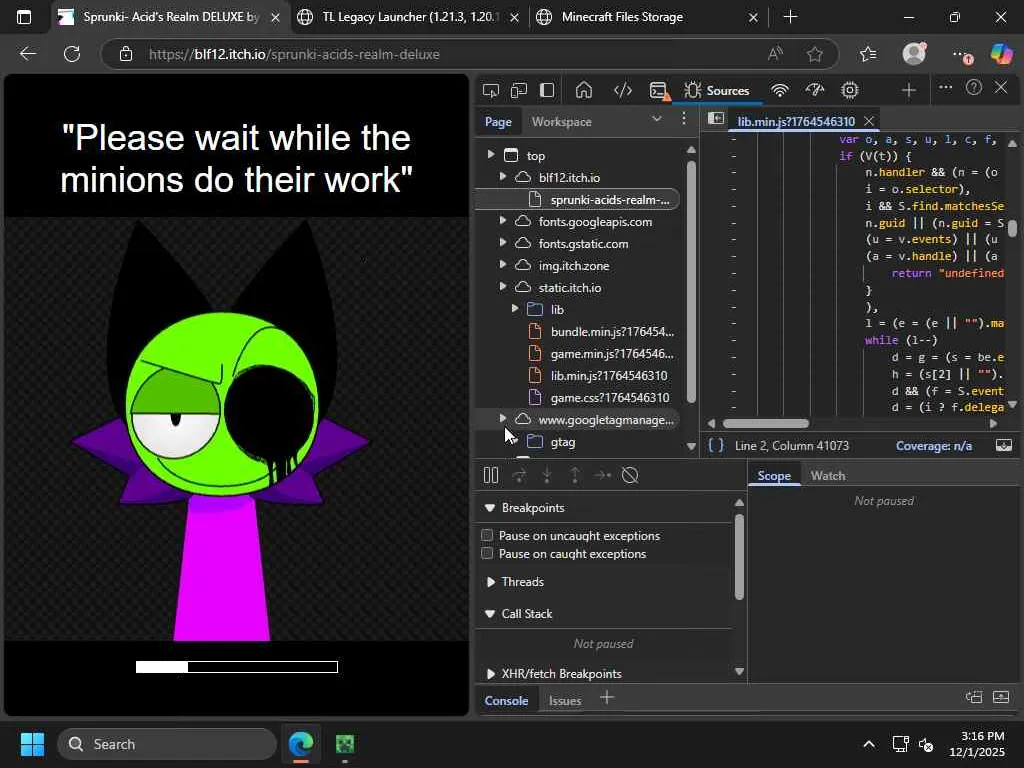Reload the page with Refresh icon
The width and height of the screenshot is (1024, 768).
click(72, 54)
